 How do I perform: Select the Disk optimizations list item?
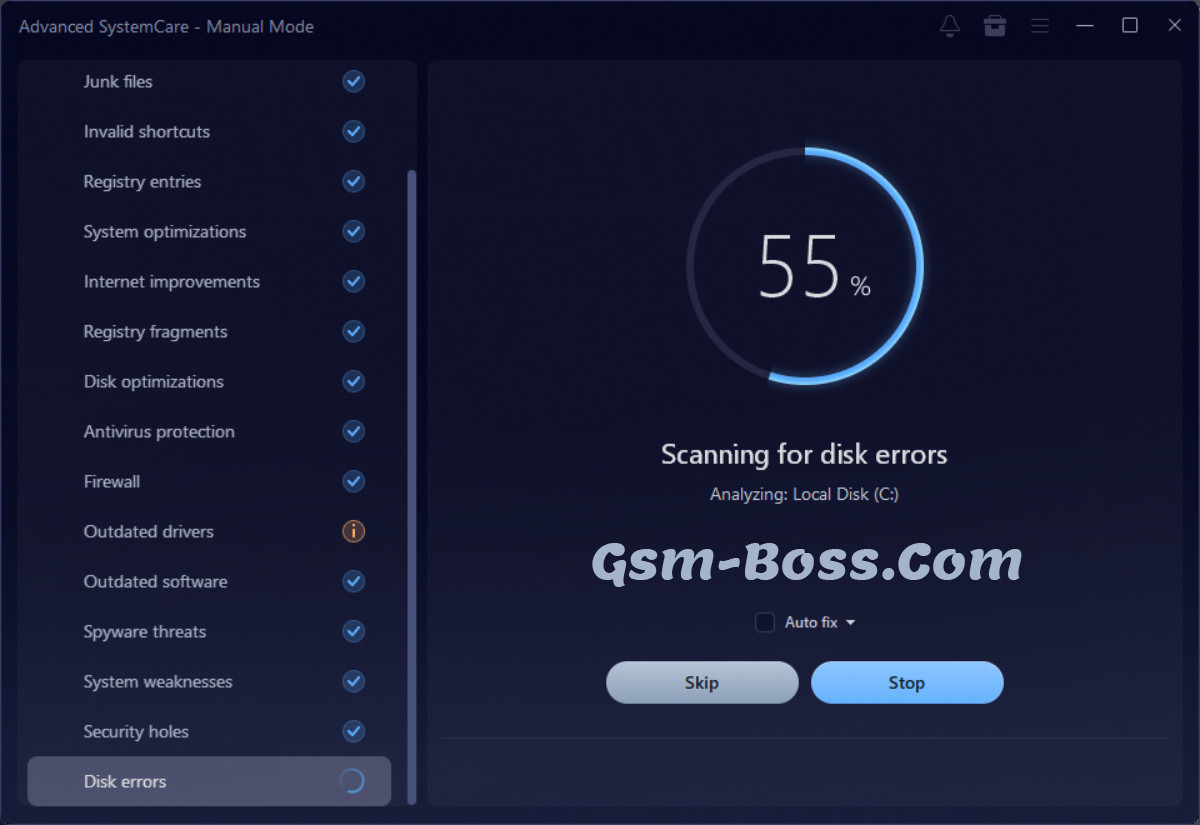pyautogui.click(x=209, y=381)
